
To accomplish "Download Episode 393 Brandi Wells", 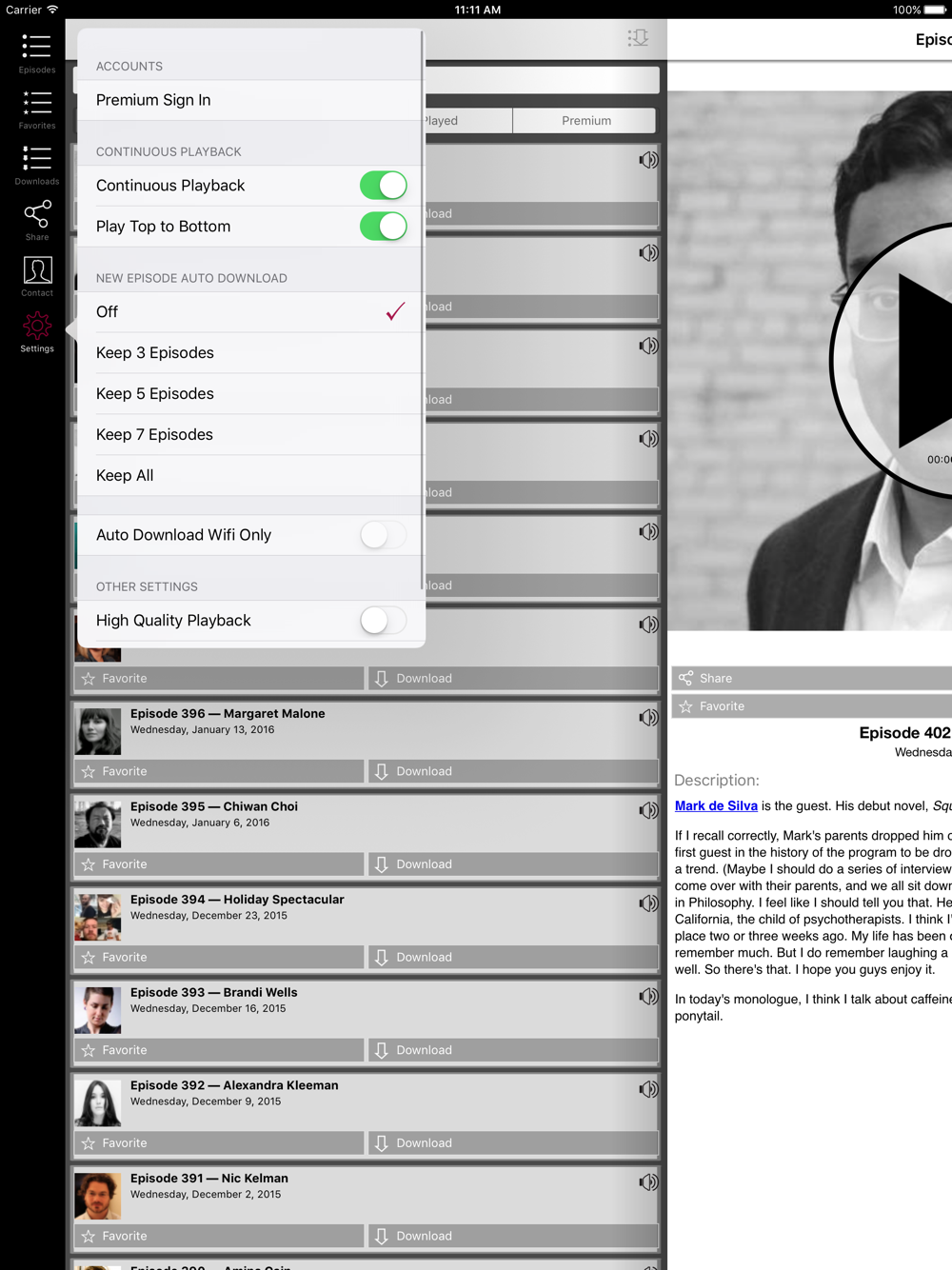I will [x=513, y=1050].
